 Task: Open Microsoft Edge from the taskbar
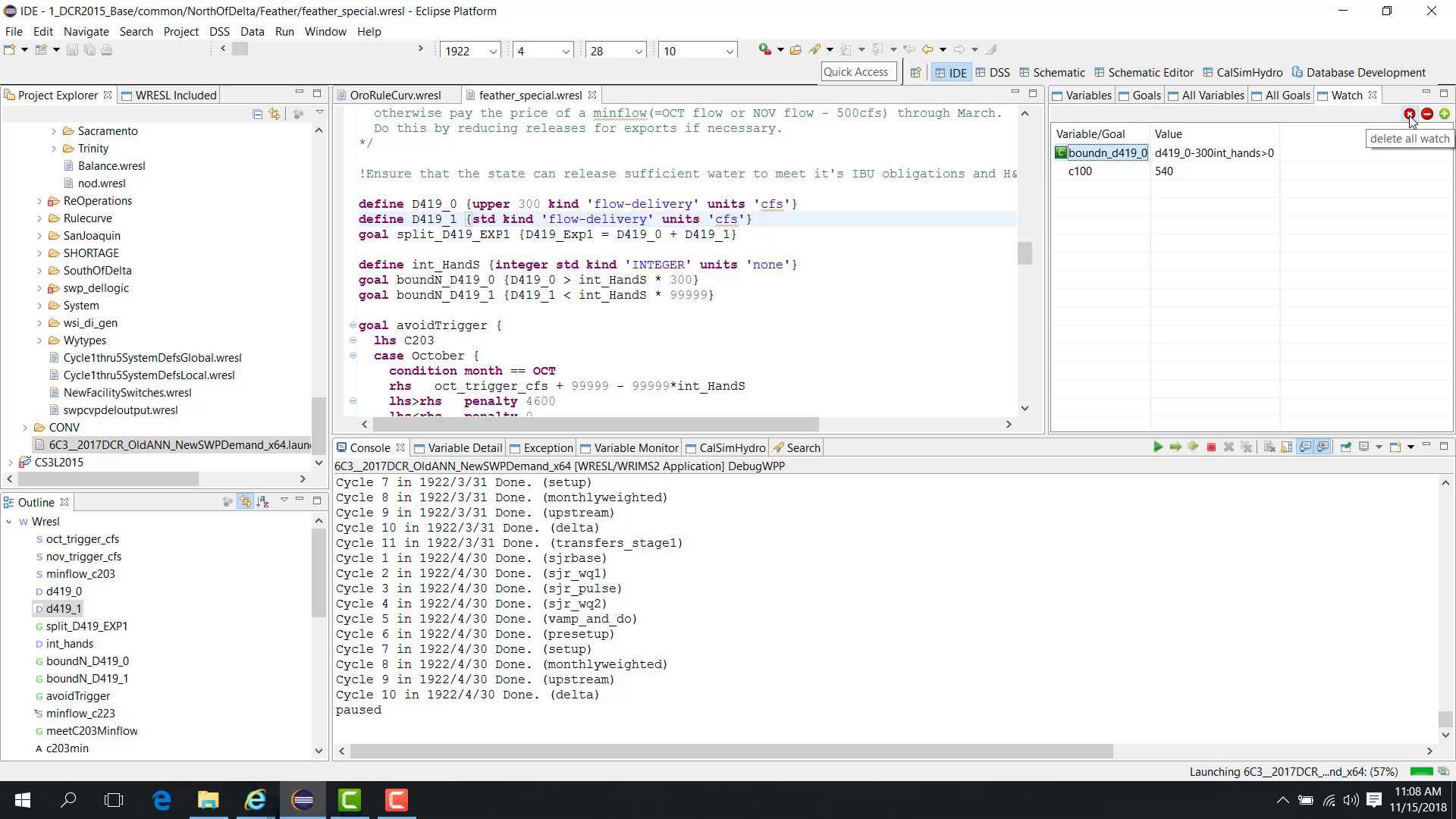tap(162, 800)
